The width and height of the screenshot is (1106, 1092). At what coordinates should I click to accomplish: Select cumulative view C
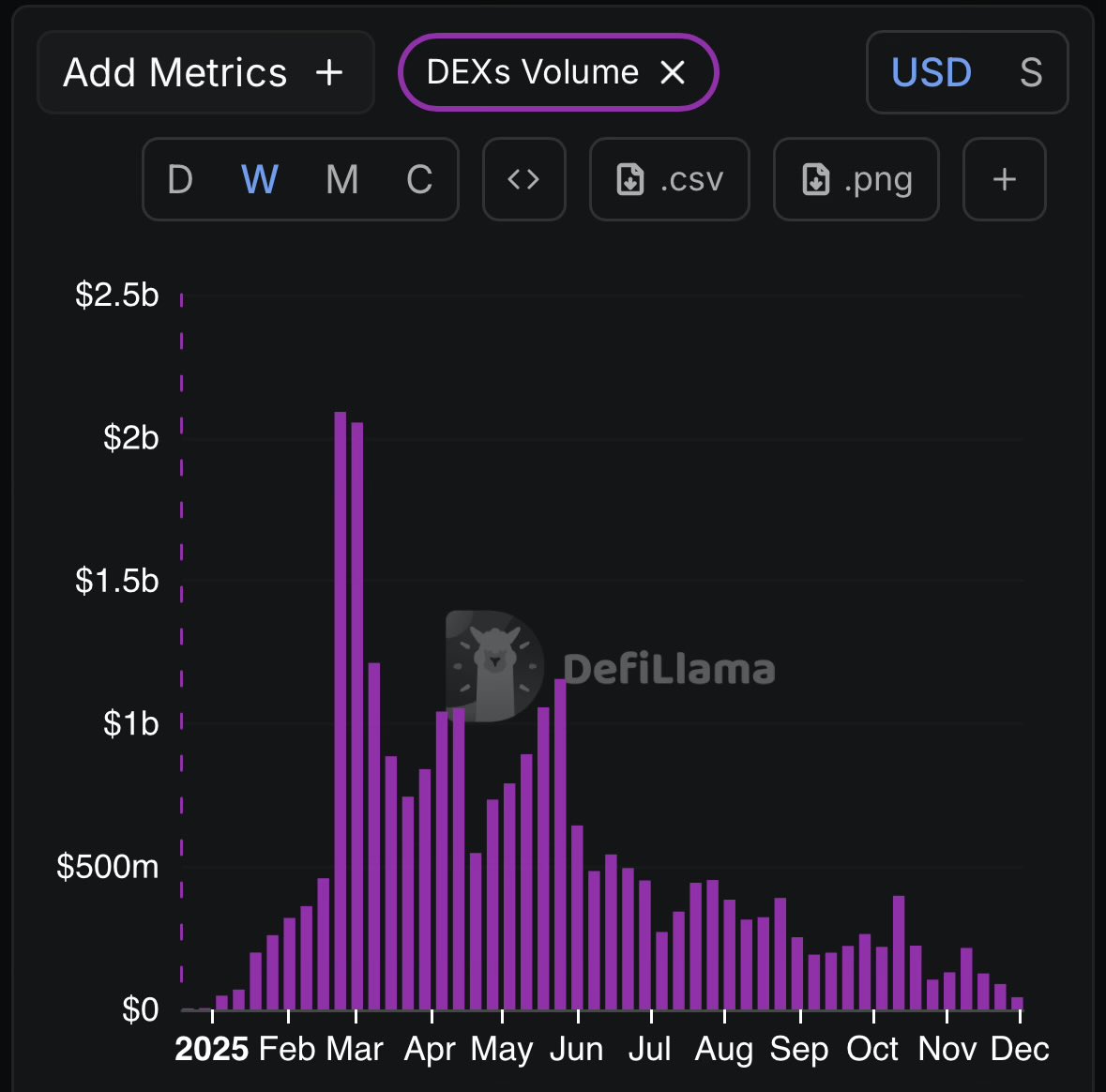[419, 179]
